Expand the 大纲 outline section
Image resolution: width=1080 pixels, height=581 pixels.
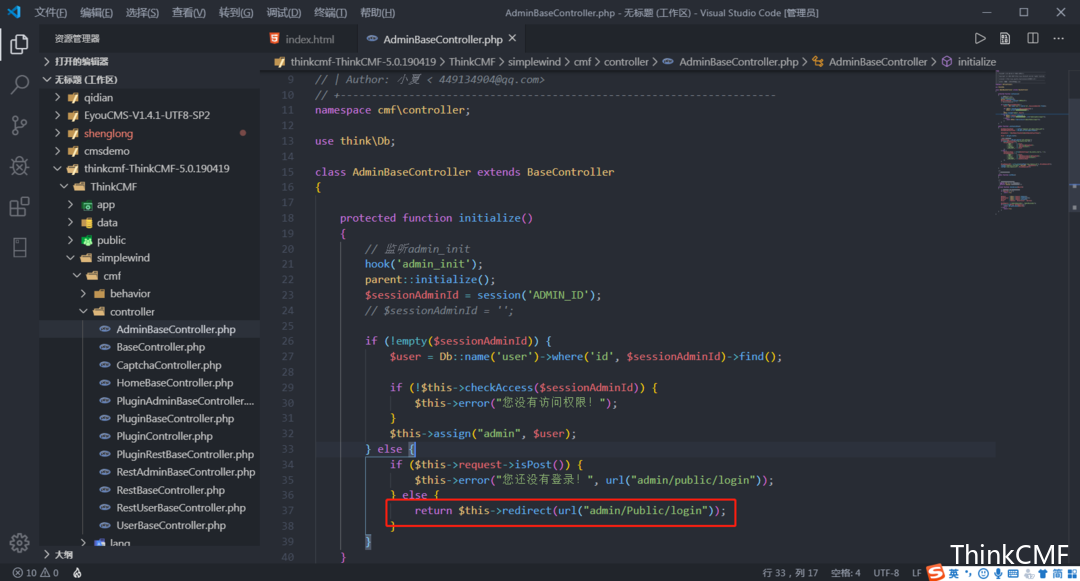pyautogui.click(x=150, y=554)
